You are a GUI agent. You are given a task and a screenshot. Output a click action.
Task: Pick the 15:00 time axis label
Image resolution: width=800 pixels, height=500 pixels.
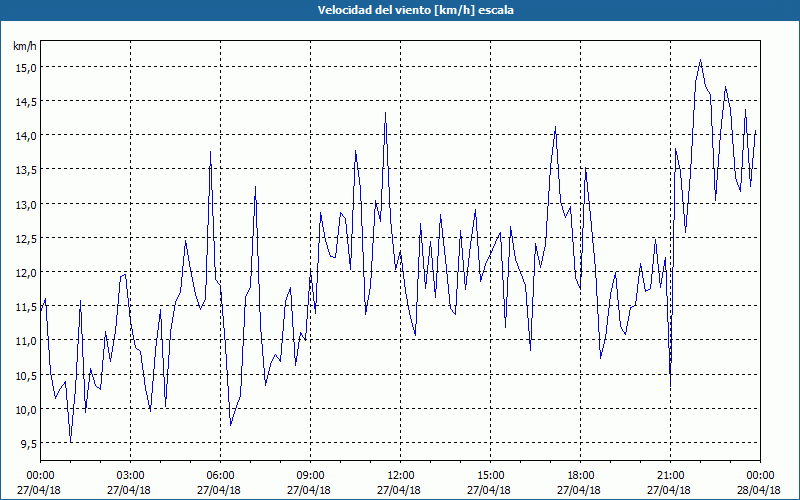tap(490, 476)
